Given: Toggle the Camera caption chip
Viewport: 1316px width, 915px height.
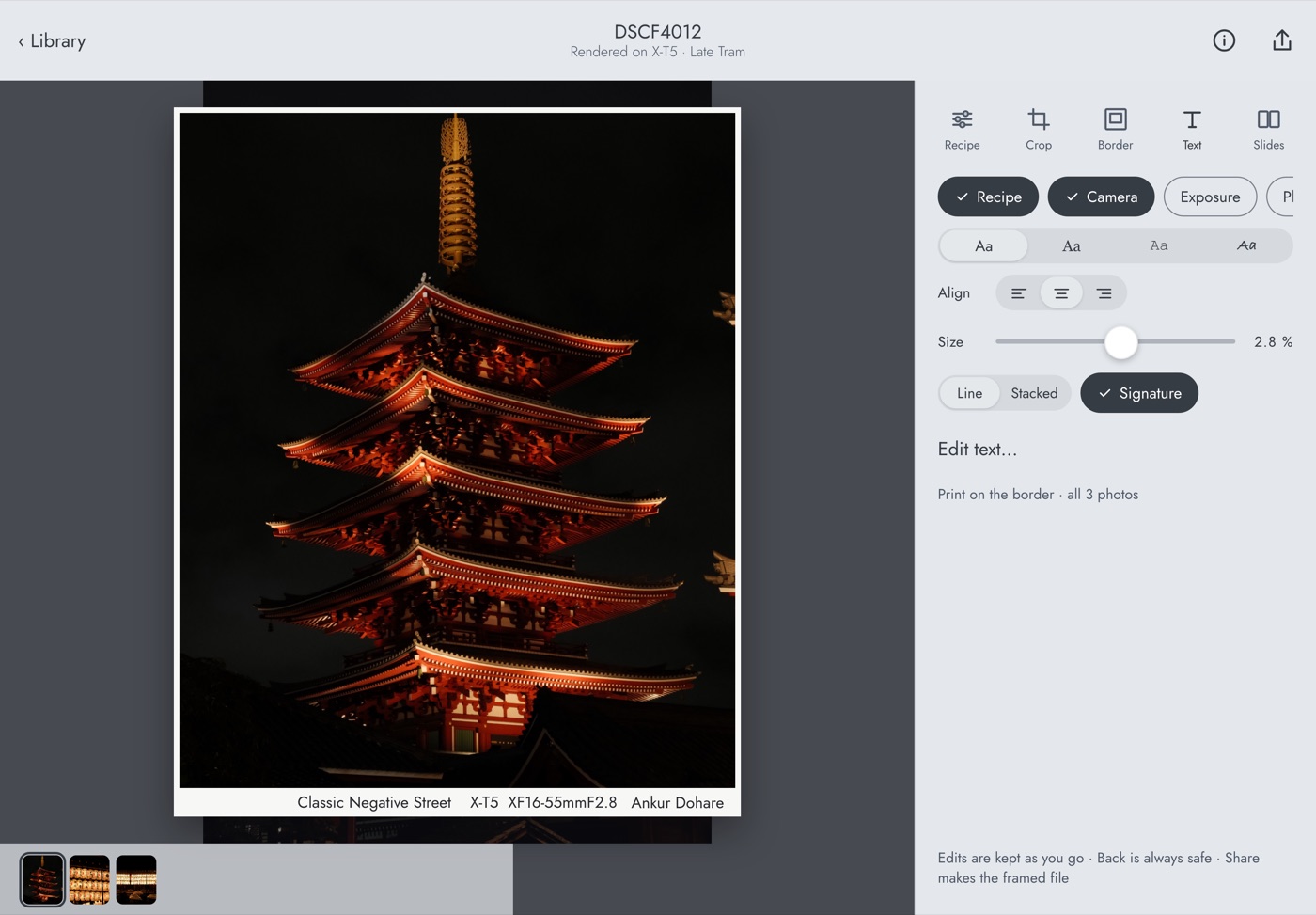Looking at the screenshot, I should [x=1101, y=197].
